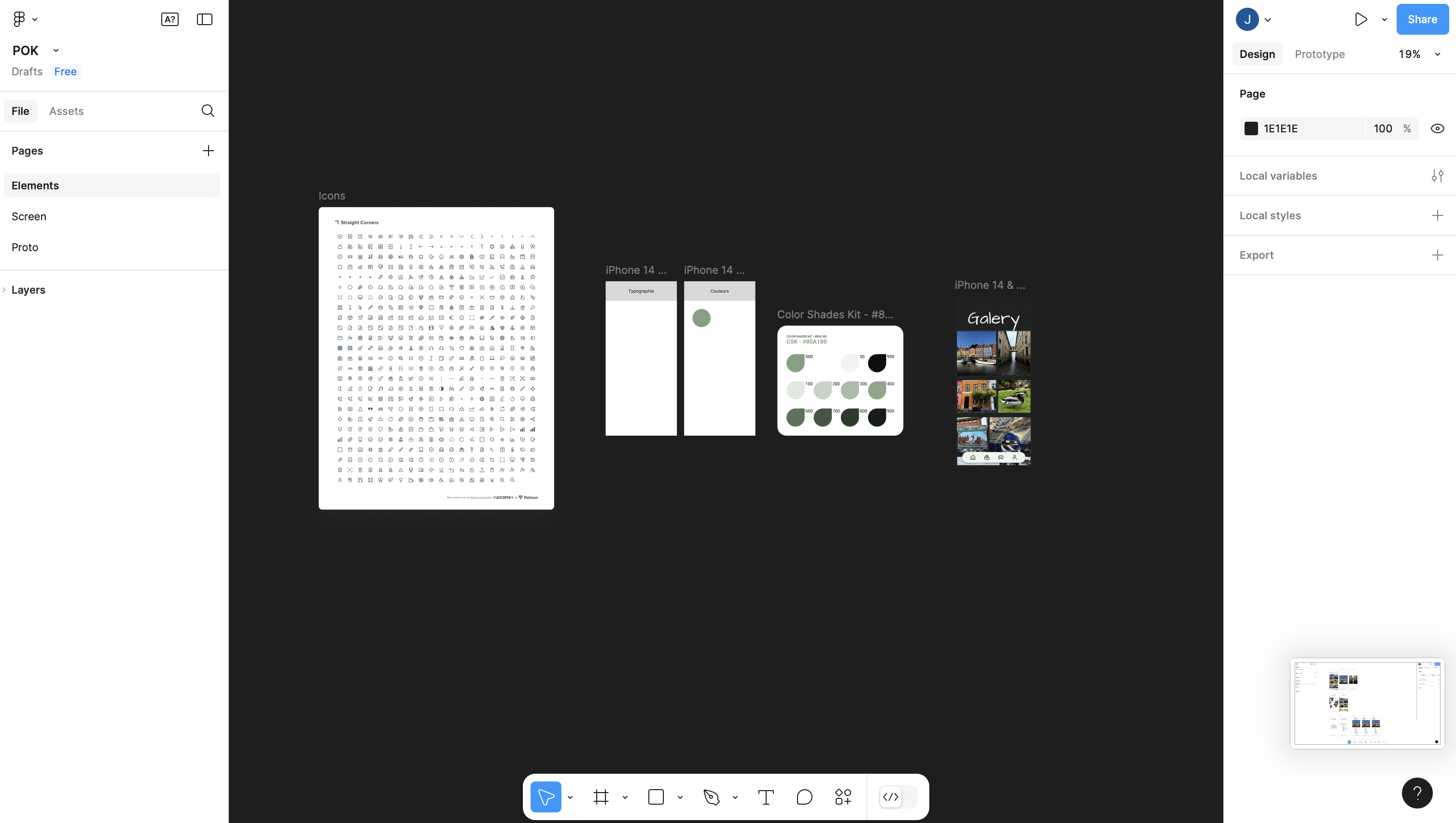Select the Comment tool
Viewport: 1456px width, 823px height.
pyautogui.click(x=804, y=797)
